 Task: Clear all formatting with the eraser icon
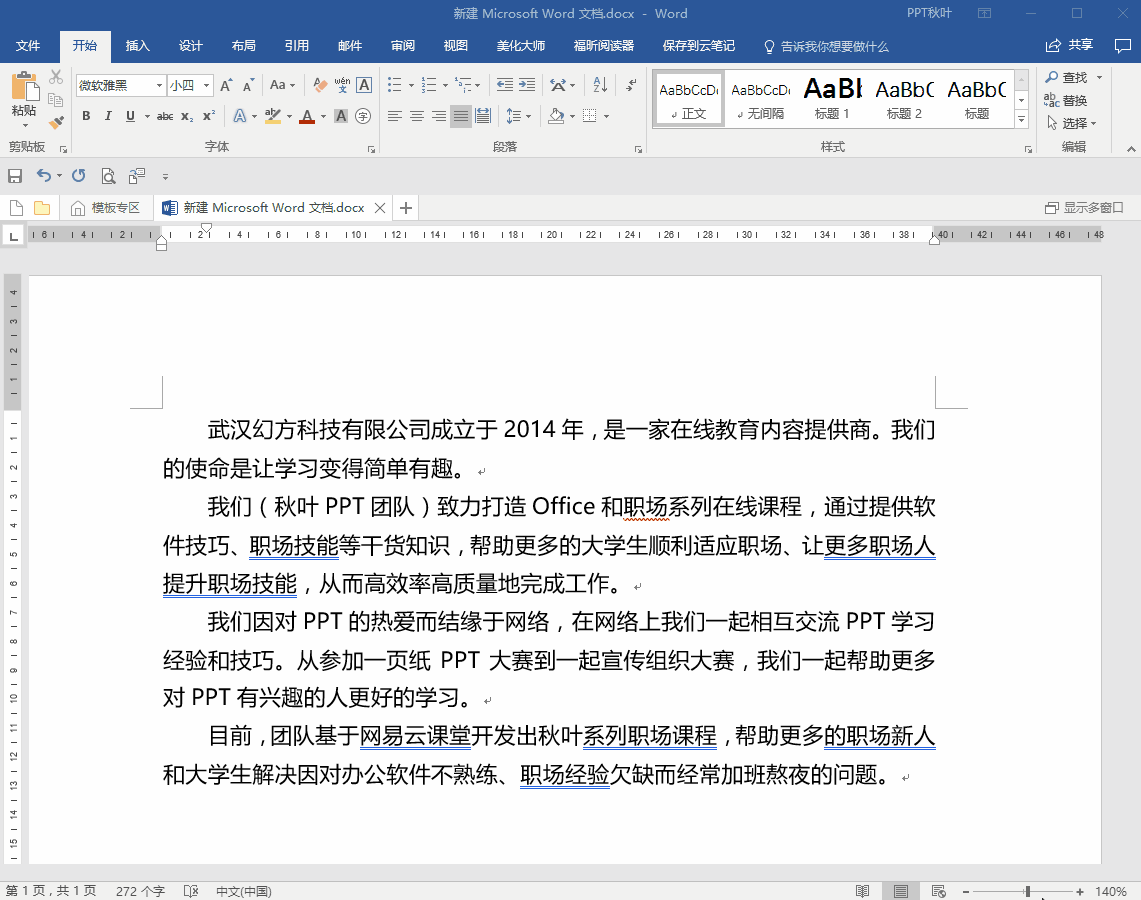pos(320,85)
